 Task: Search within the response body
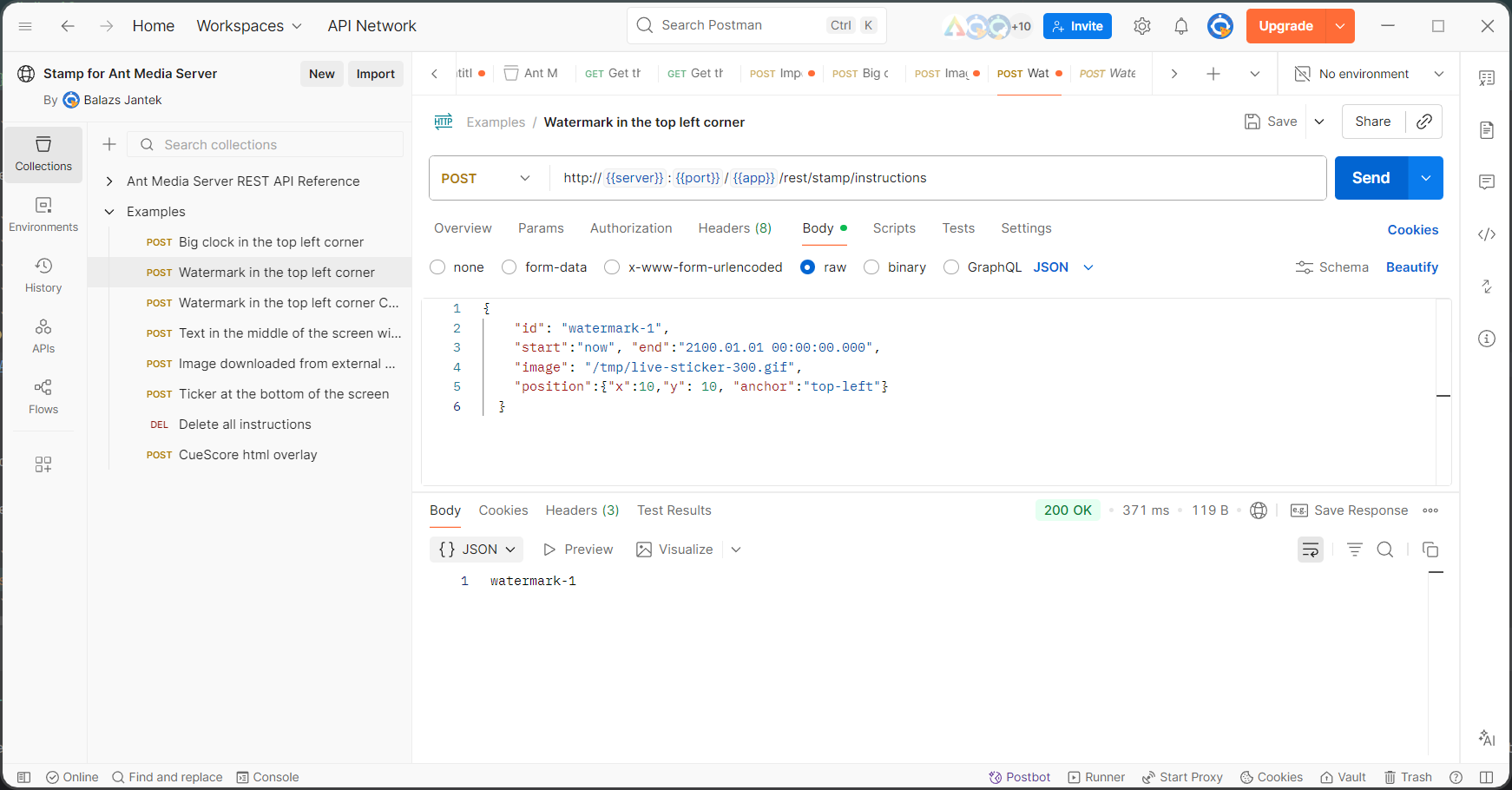(x=1385, y=550)
